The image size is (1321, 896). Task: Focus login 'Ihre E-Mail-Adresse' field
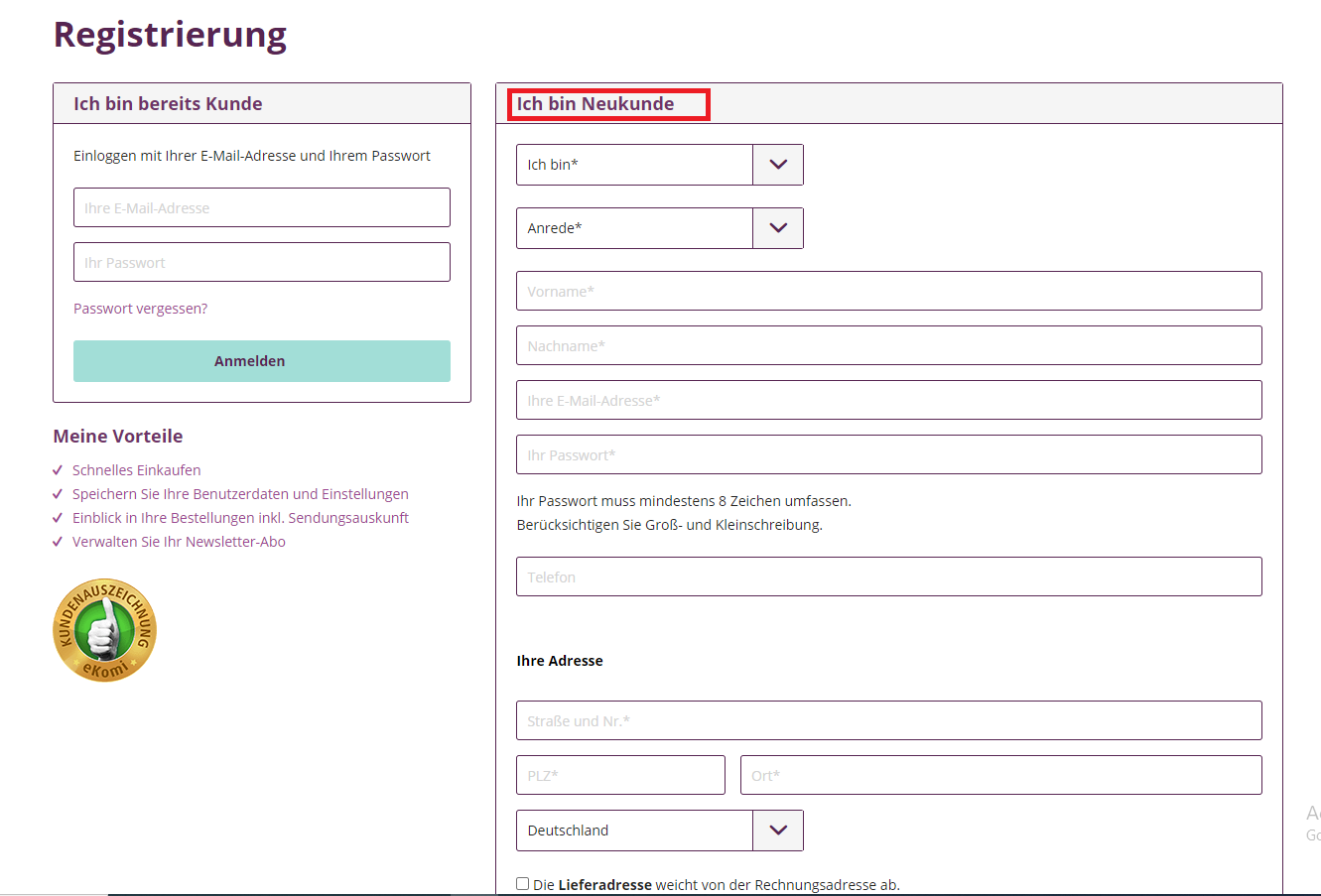(262, 207)
